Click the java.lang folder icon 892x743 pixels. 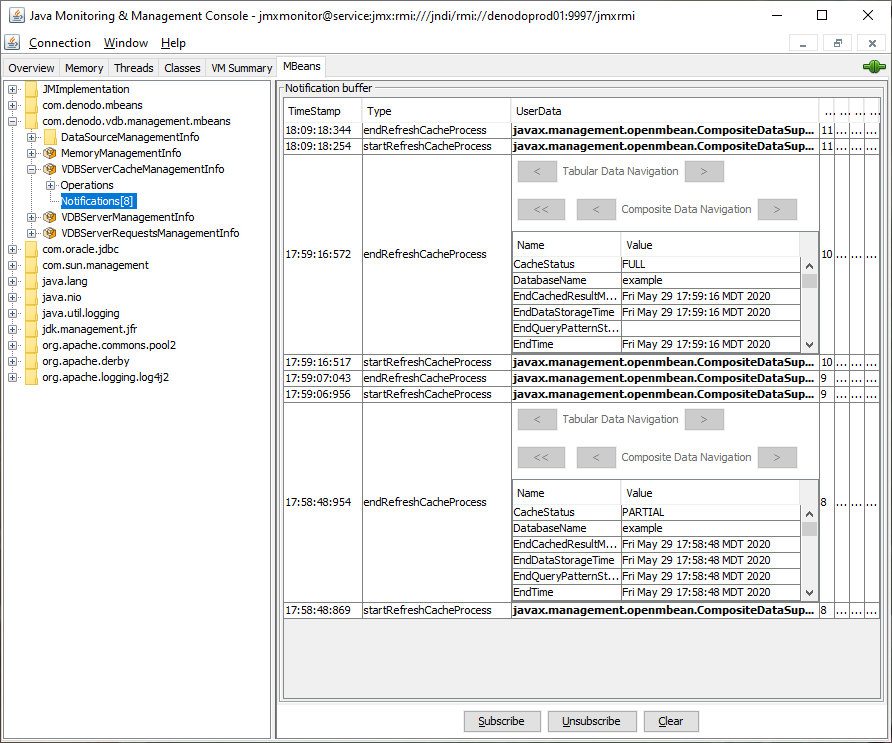pos(31,281)
